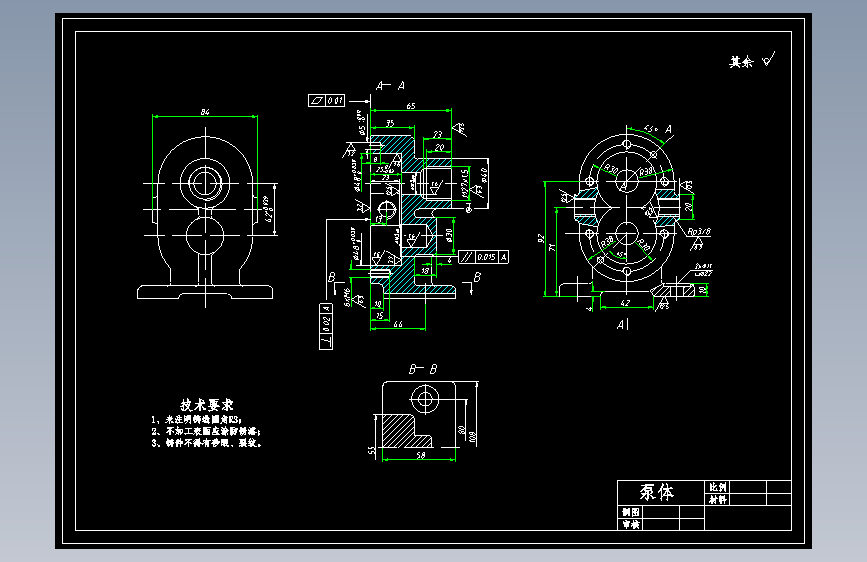Click the '71' height dimension on right view
The image size is (867, 562).
[552, 247]
